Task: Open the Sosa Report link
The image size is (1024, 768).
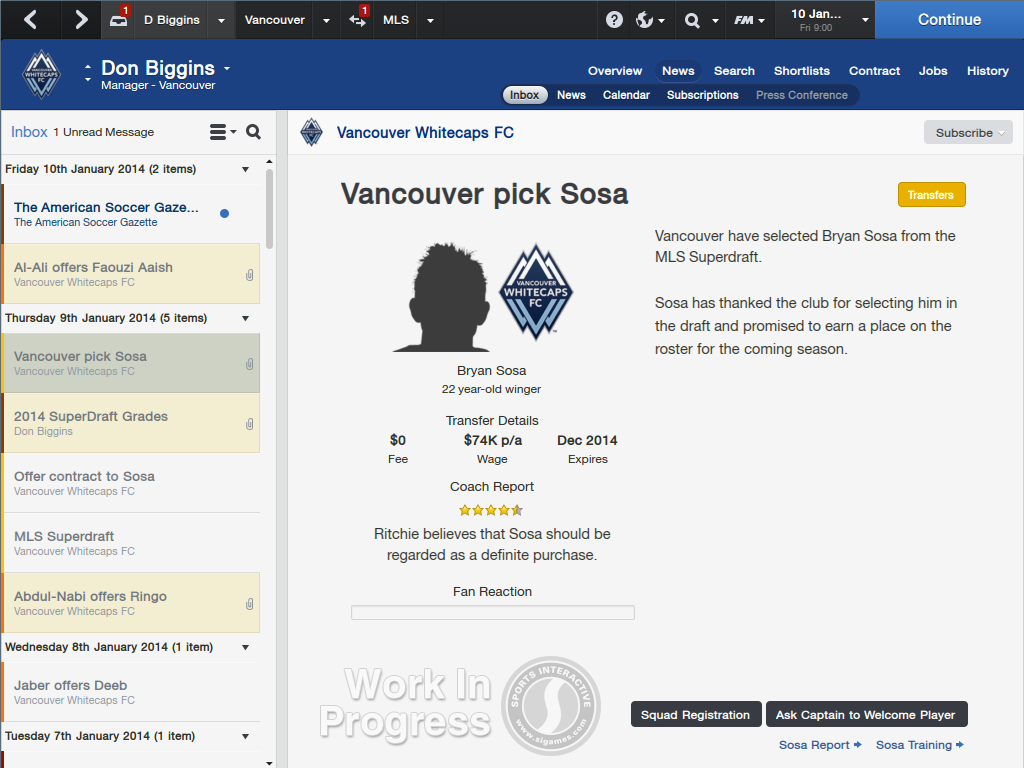Action: pos(819,745)
